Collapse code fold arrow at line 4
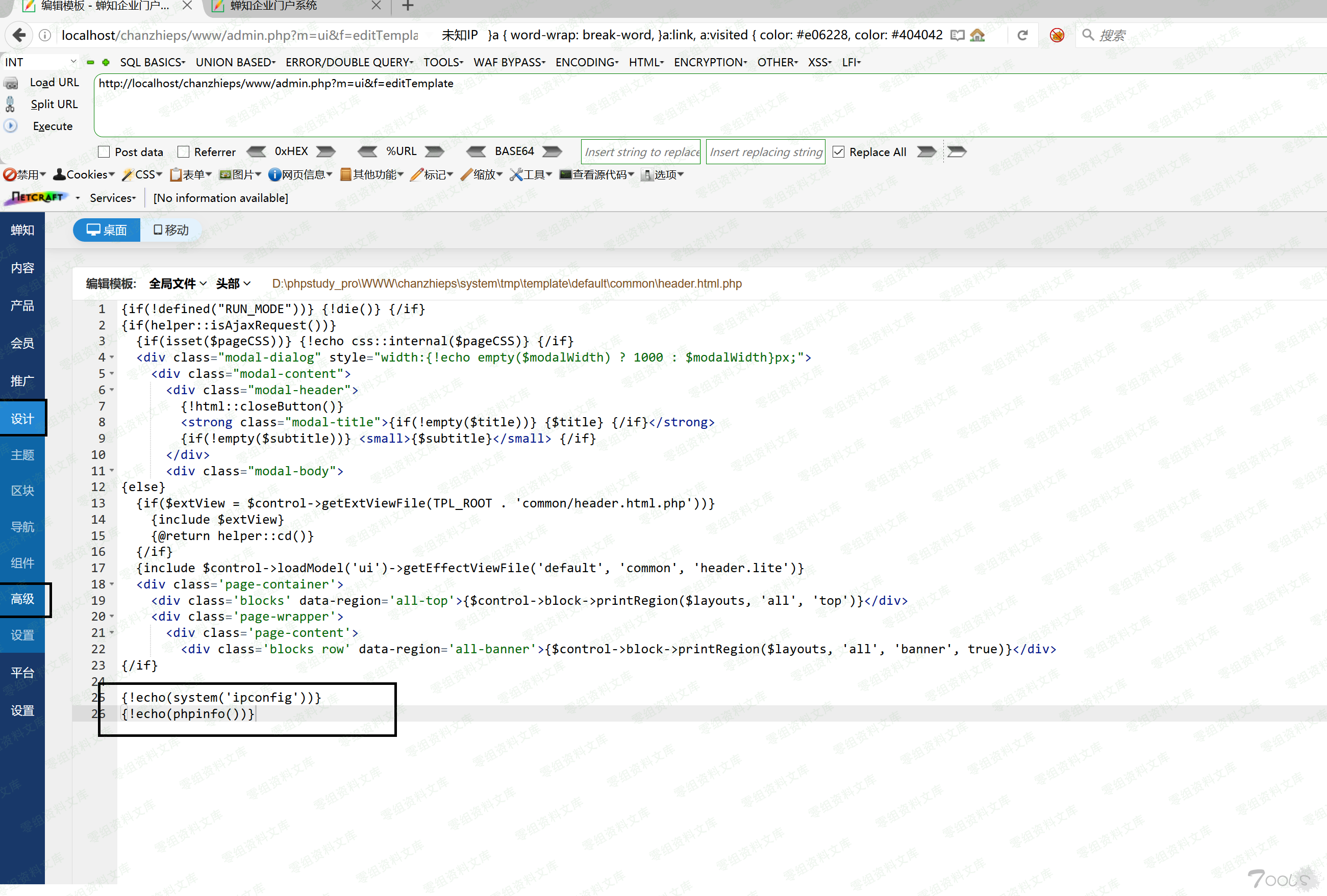1327x896 pixels. click(112, 358)
